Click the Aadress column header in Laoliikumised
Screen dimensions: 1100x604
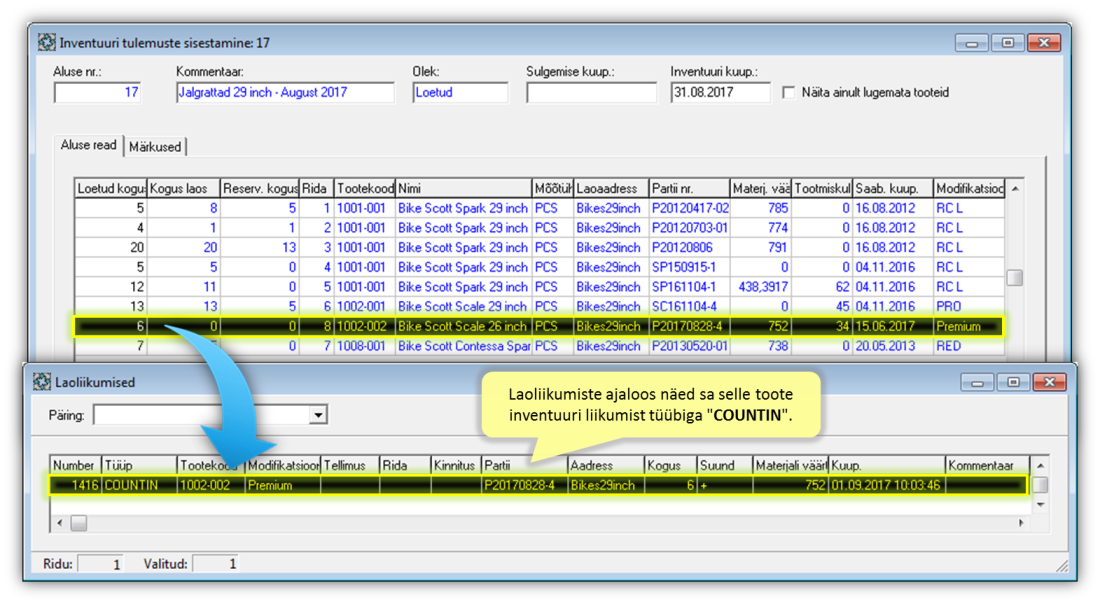pos(606,465)
